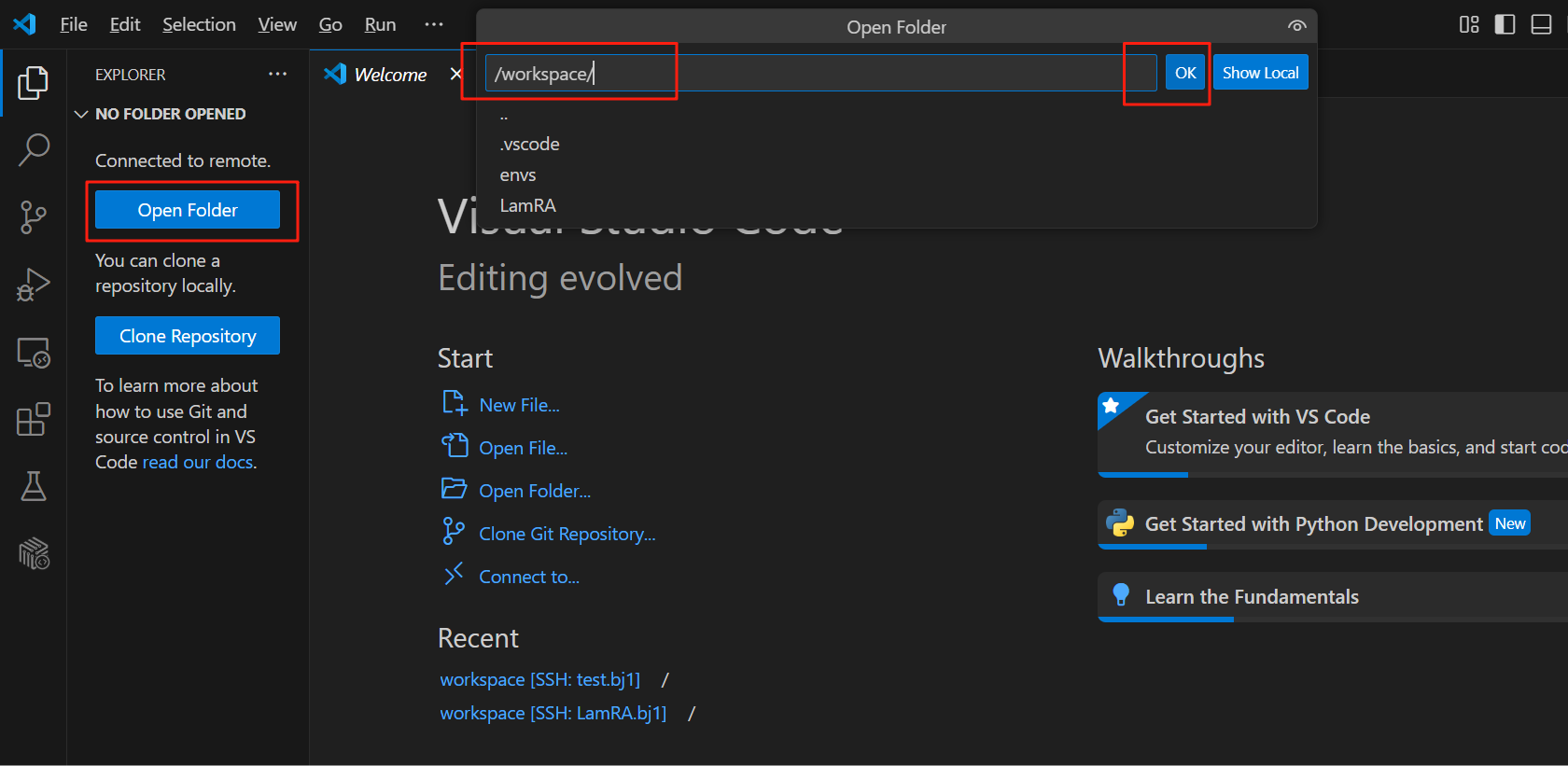Open the Selection menu
Image resolution: width=1568 pixels, height=766 pixels.
coord(199,24)
